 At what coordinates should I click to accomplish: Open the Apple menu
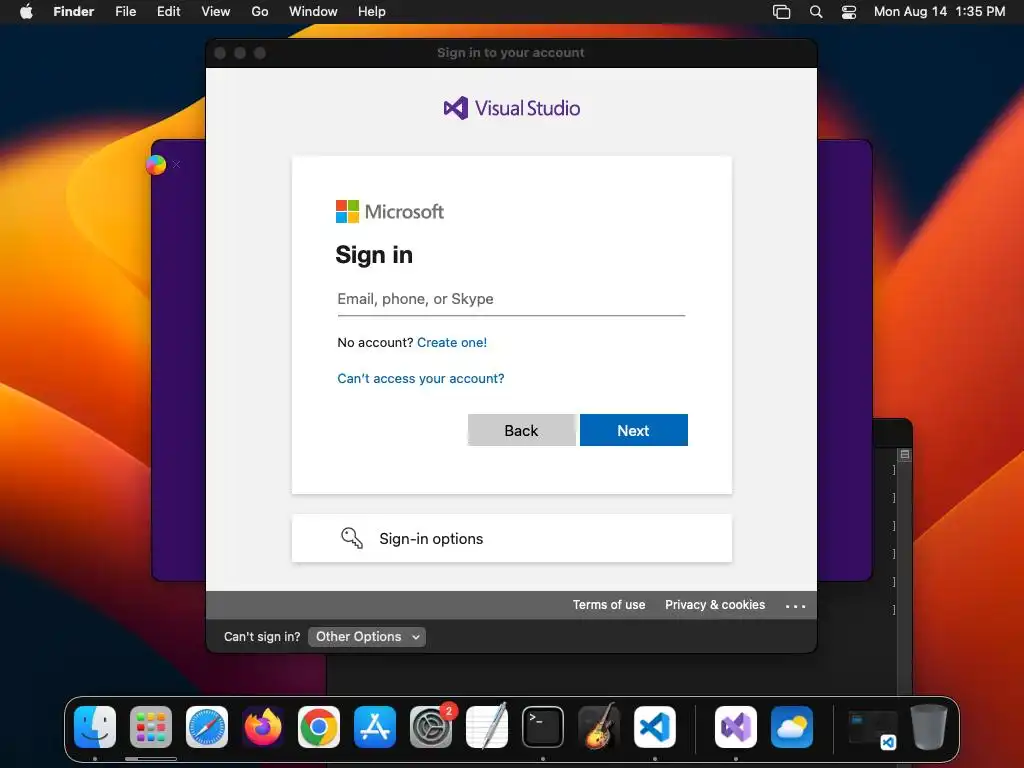click(26, 11)
